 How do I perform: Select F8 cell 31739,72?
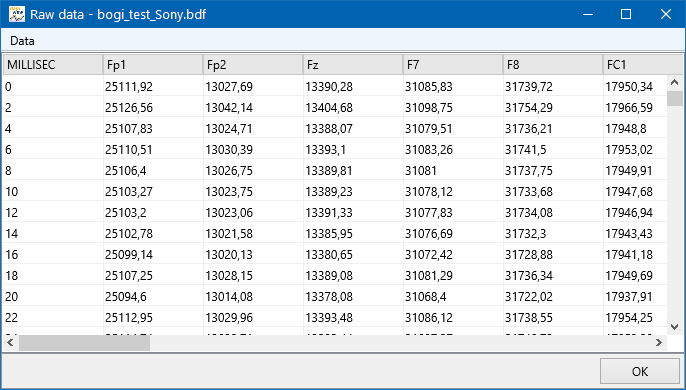pyautogui.click(x=553, y=87)
